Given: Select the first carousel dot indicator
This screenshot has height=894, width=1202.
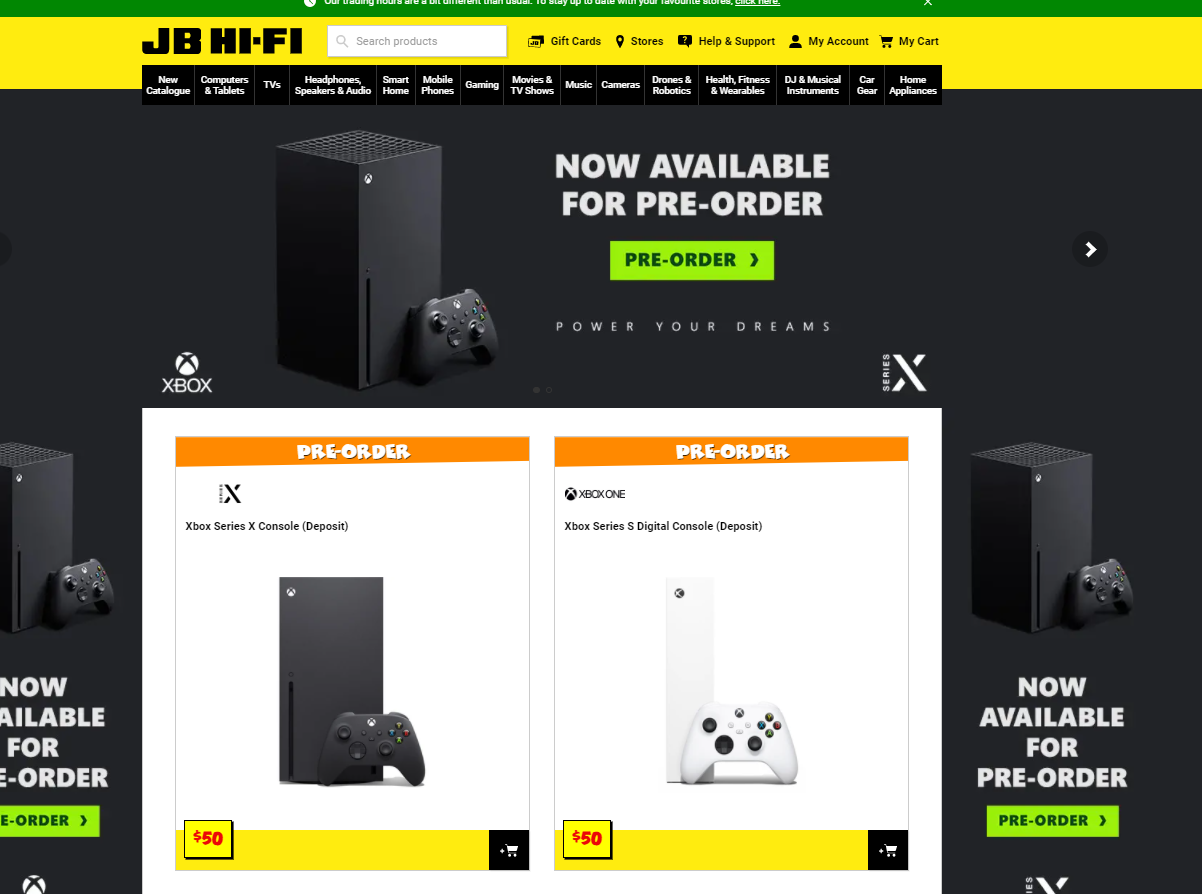Looking at the screenshot, I should coord(536,390).
